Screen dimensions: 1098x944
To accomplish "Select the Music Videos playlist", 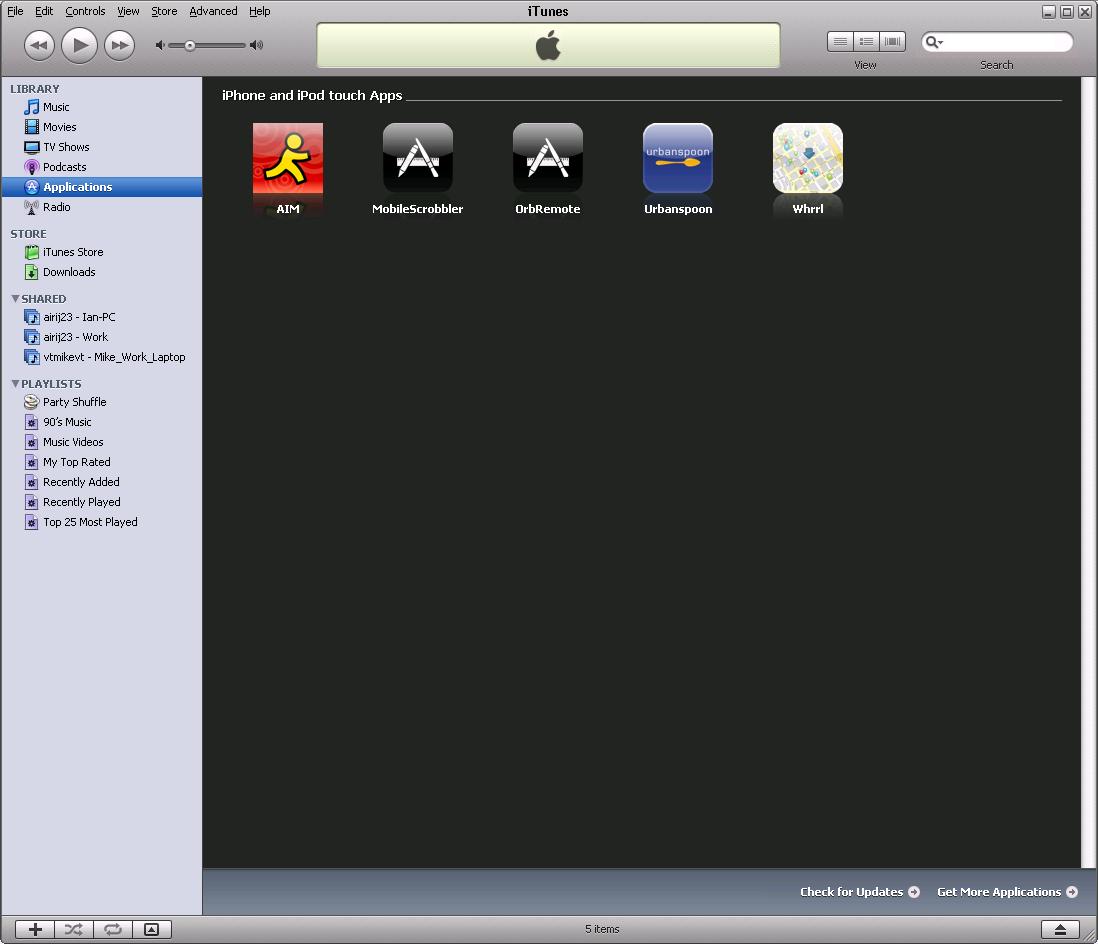I will click(102, 442).
